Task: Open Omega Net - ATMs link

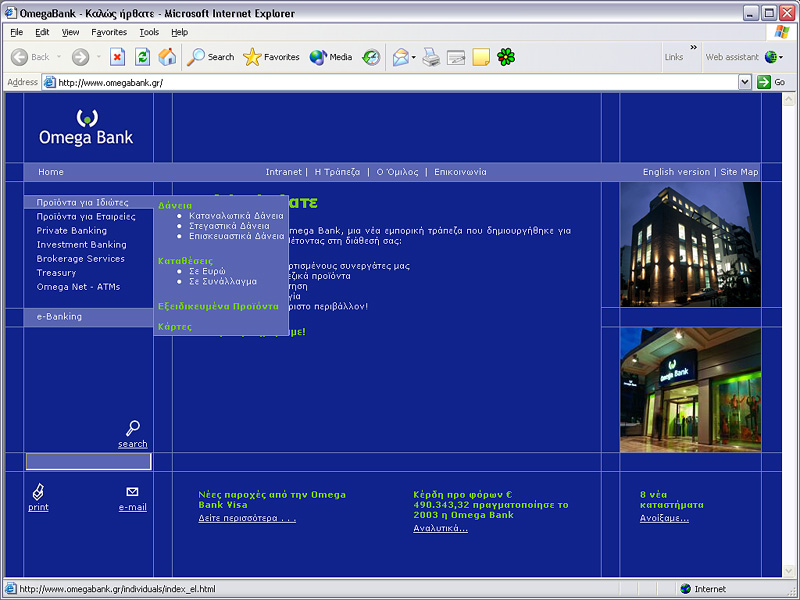Action: click(79, 287)
